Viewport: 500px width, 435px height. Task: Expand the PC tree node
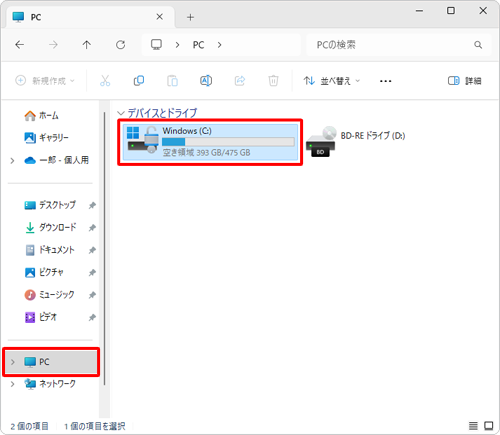pyautogui.click(x=13, y=362)
